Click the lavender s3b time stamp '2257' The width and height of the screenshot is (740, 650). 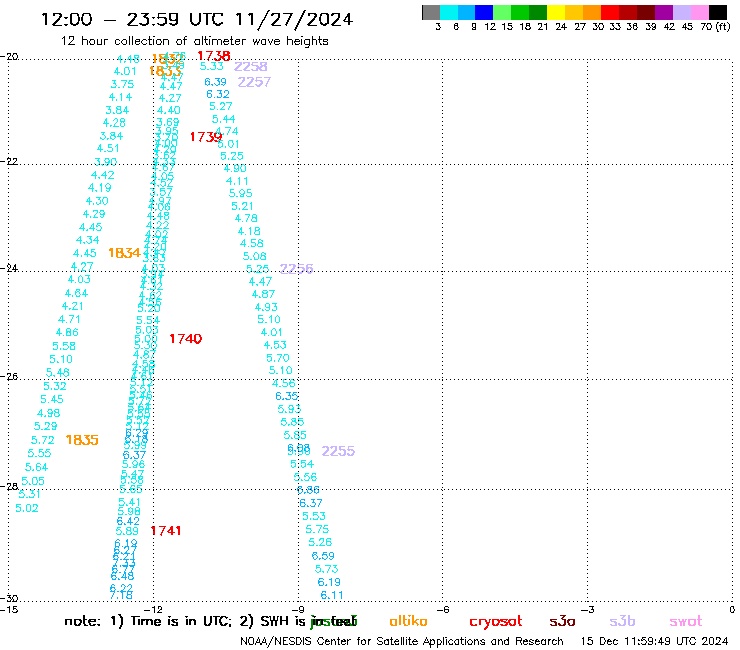click(x=254, y=82)
